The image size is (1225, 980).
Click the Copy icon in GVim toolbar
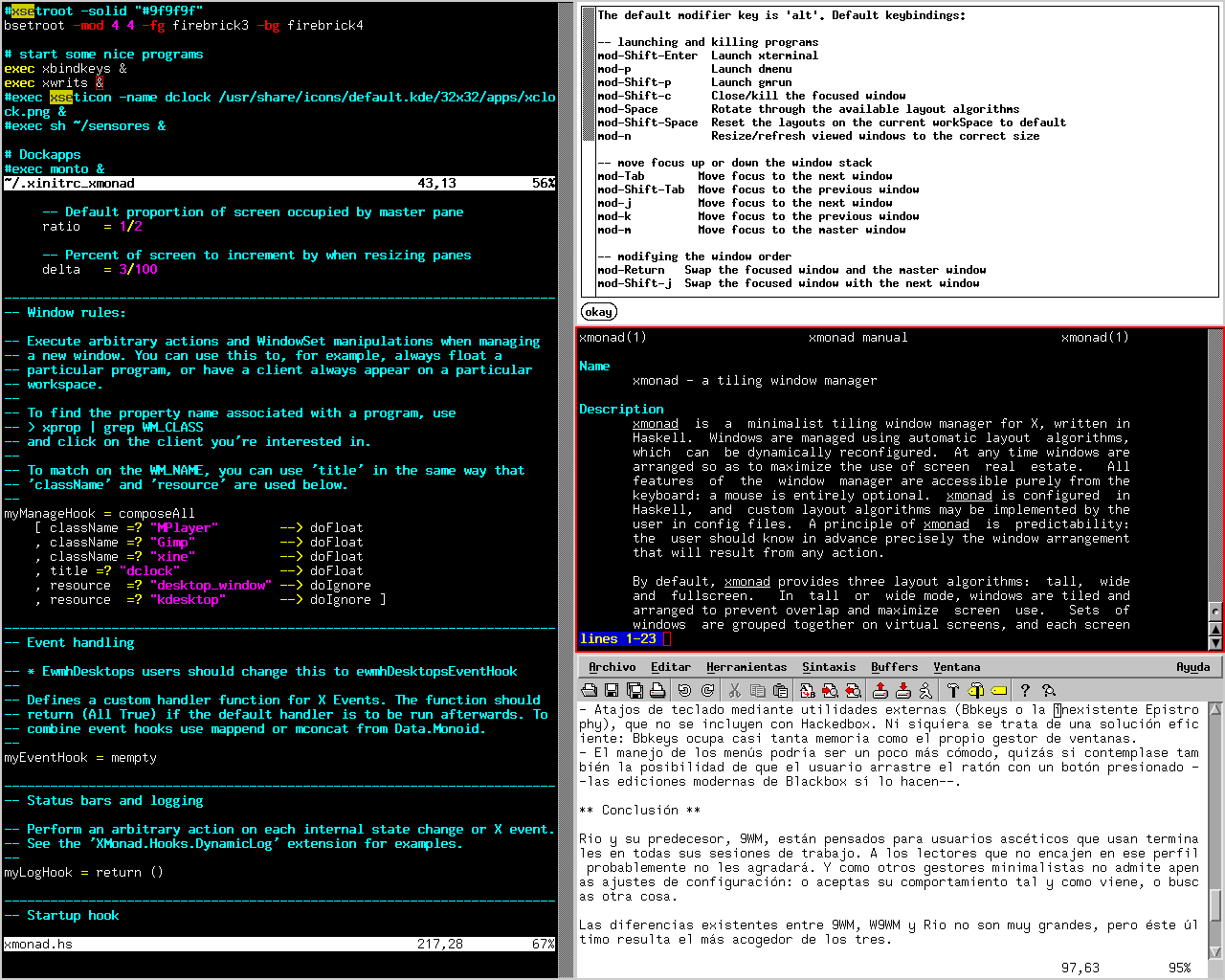(757, 690)
